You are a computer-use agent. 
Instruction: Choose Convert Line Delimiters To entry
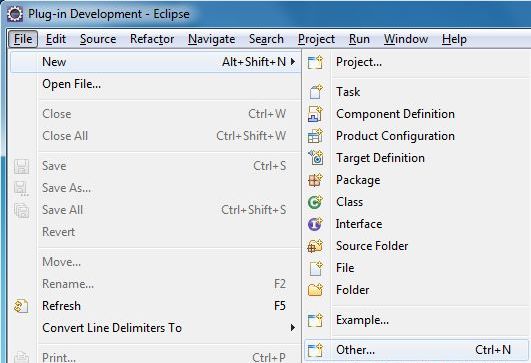[156, 328]
